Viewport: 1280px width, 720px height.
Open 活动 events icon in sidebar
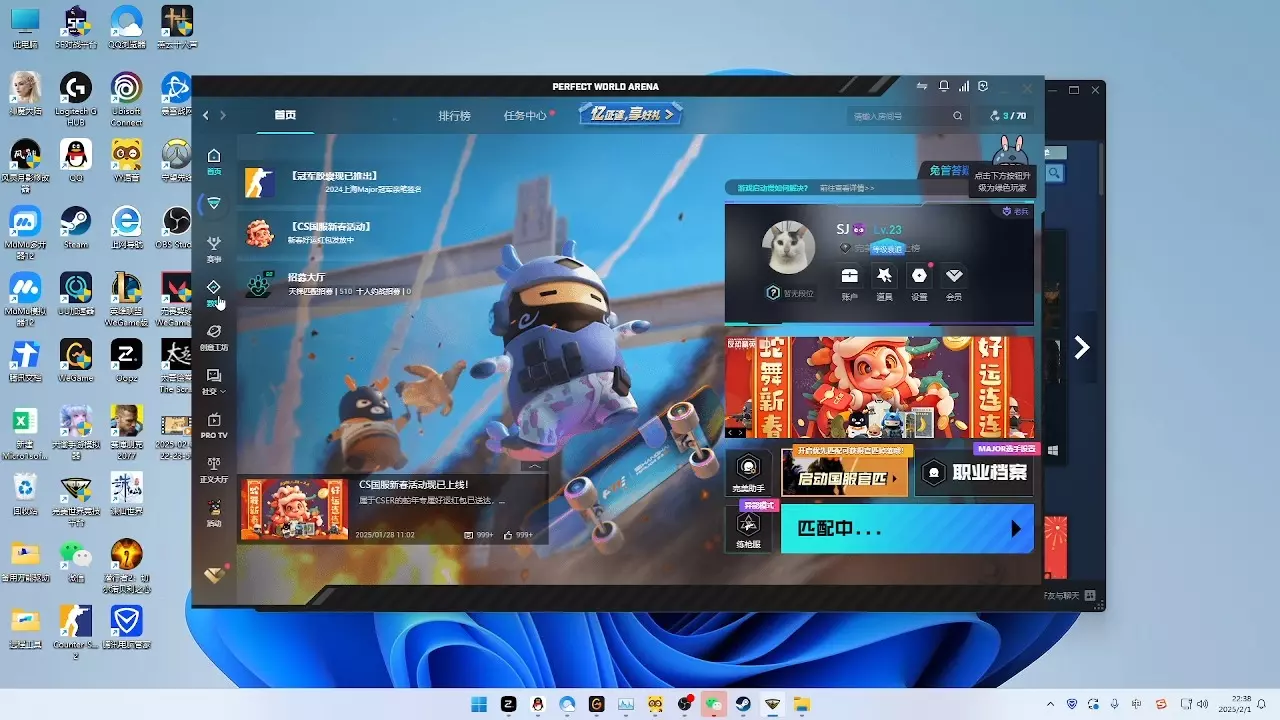[213, 513]
